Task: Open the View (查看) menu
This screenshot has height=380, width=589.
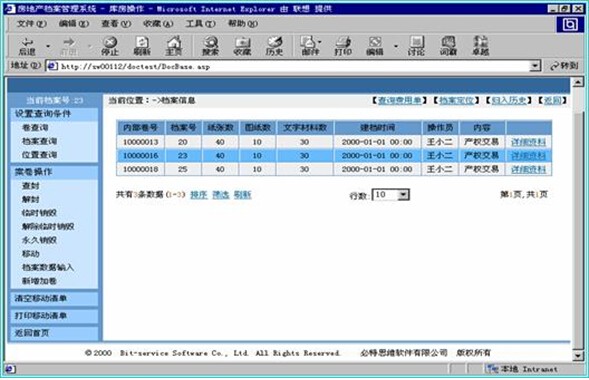Action: tap(116, 24)
